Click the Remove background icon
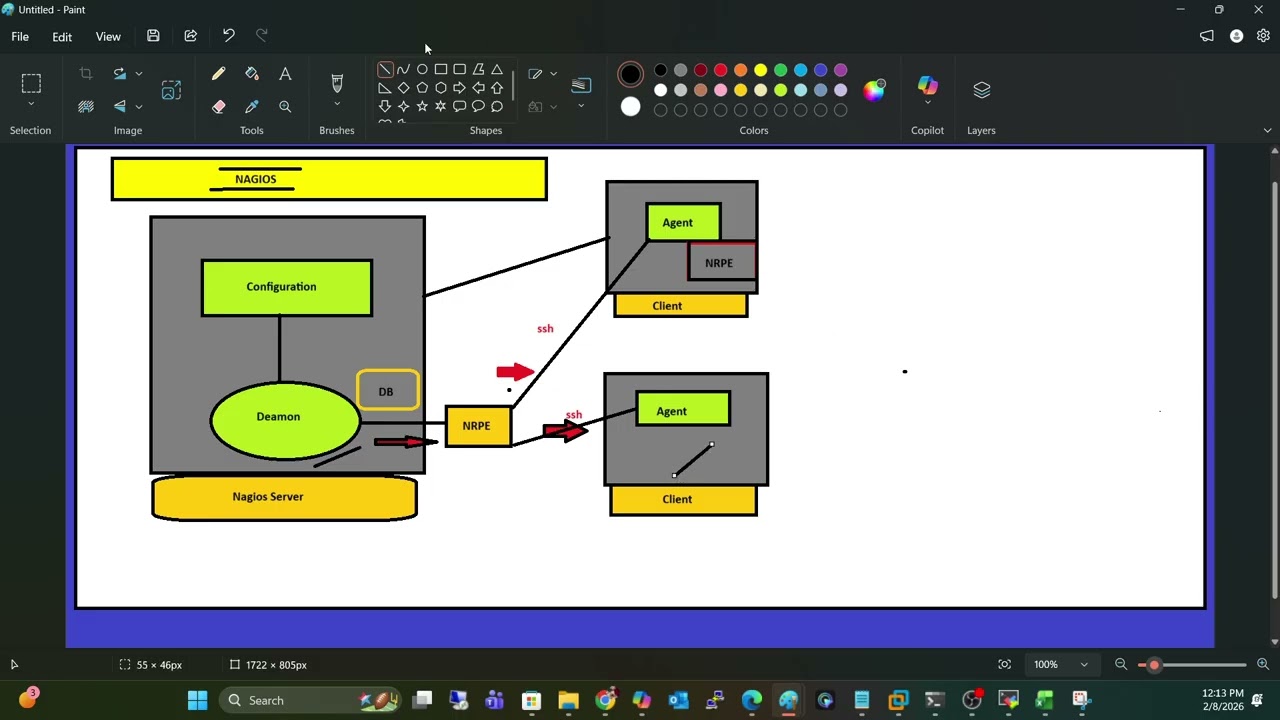Viewport: 1280px width, 720px height. (171, 90)
